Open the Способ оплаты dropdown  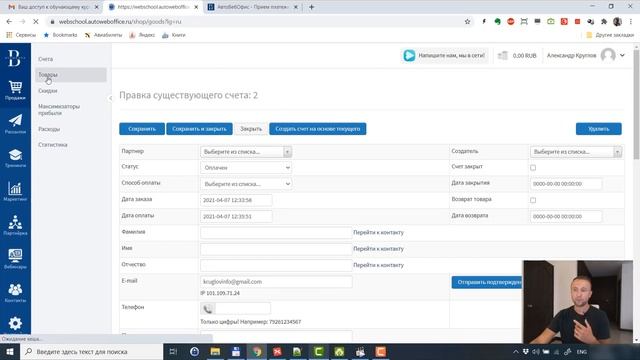tap(246, 184)
